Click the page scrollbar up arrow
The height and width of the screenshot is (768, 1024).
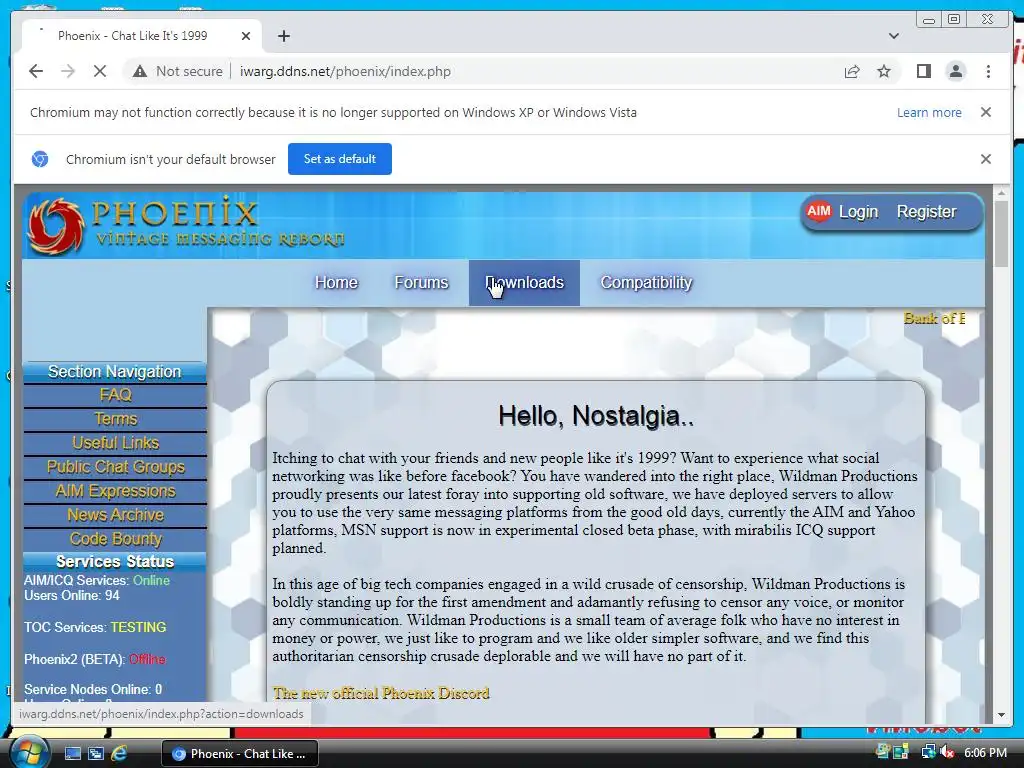[x=1001, y=193]
